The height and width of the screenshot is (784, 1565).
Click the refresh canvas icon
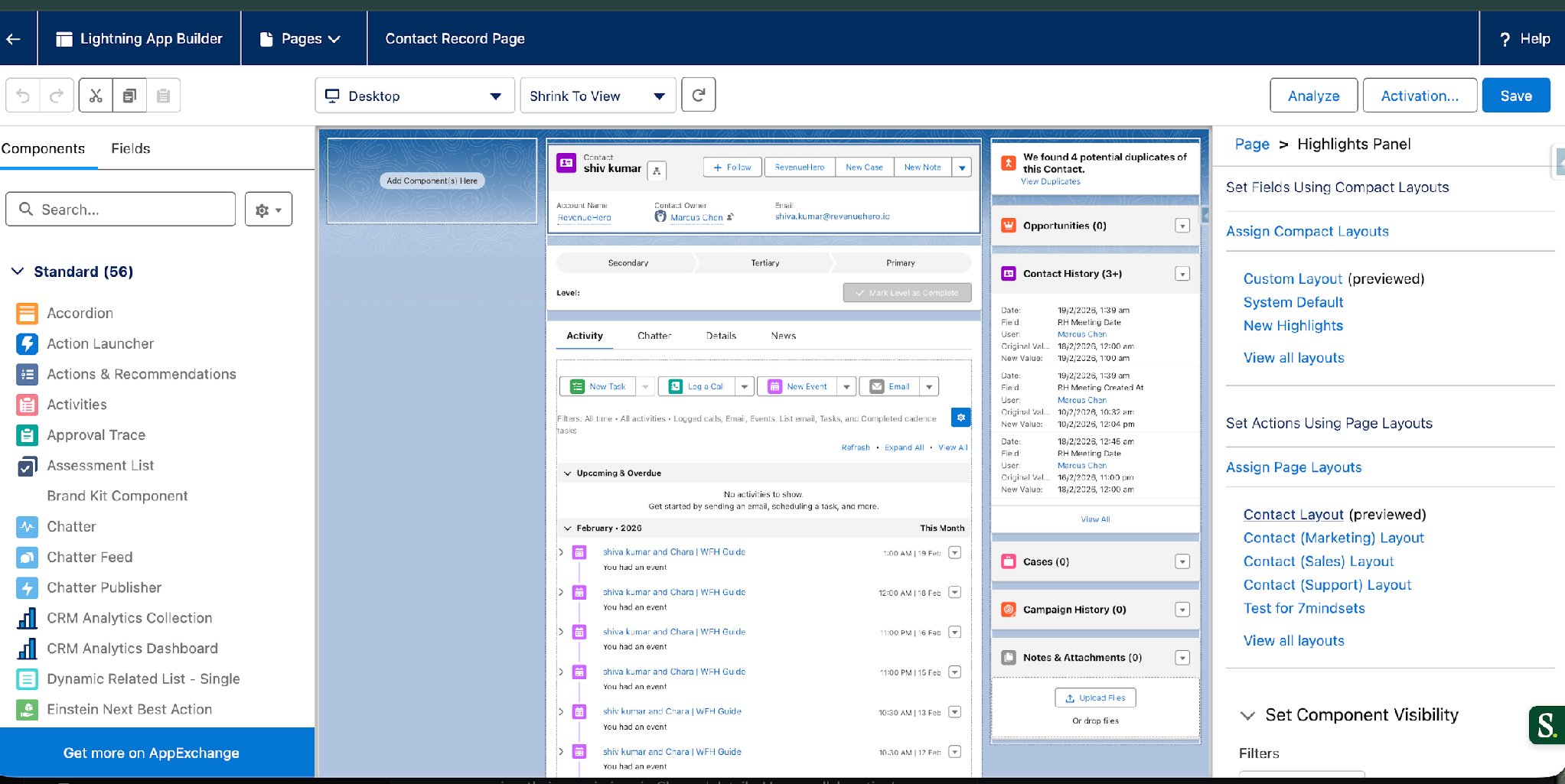coord(698,95)
